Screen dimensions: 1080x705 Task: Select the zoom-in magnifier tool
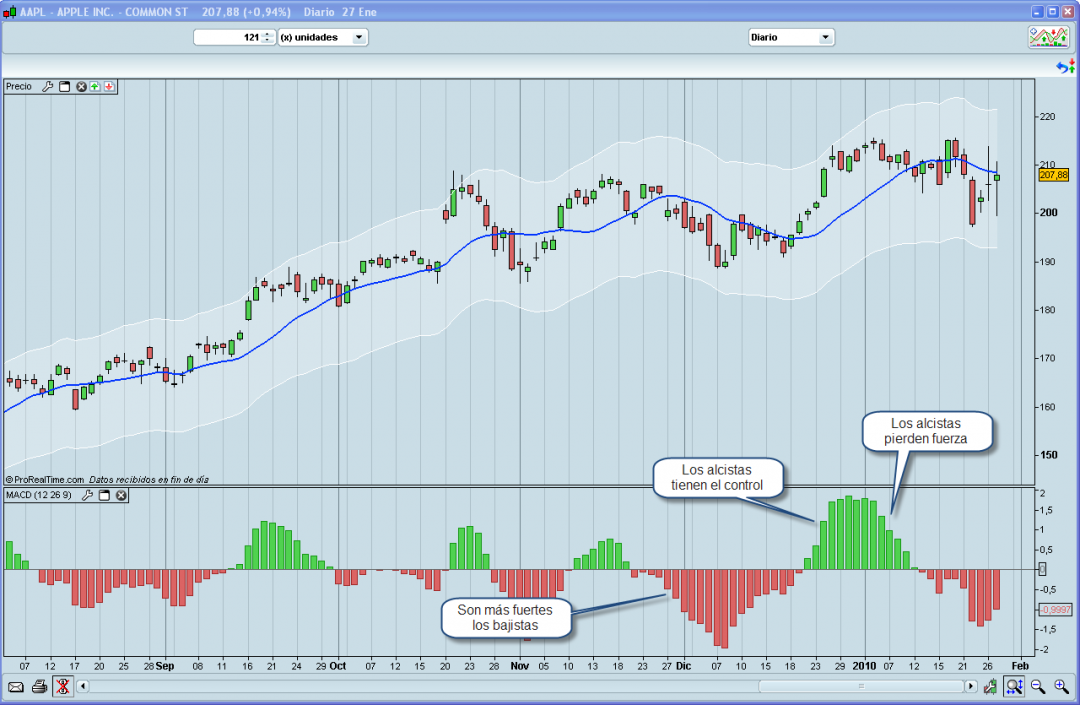1060,687
